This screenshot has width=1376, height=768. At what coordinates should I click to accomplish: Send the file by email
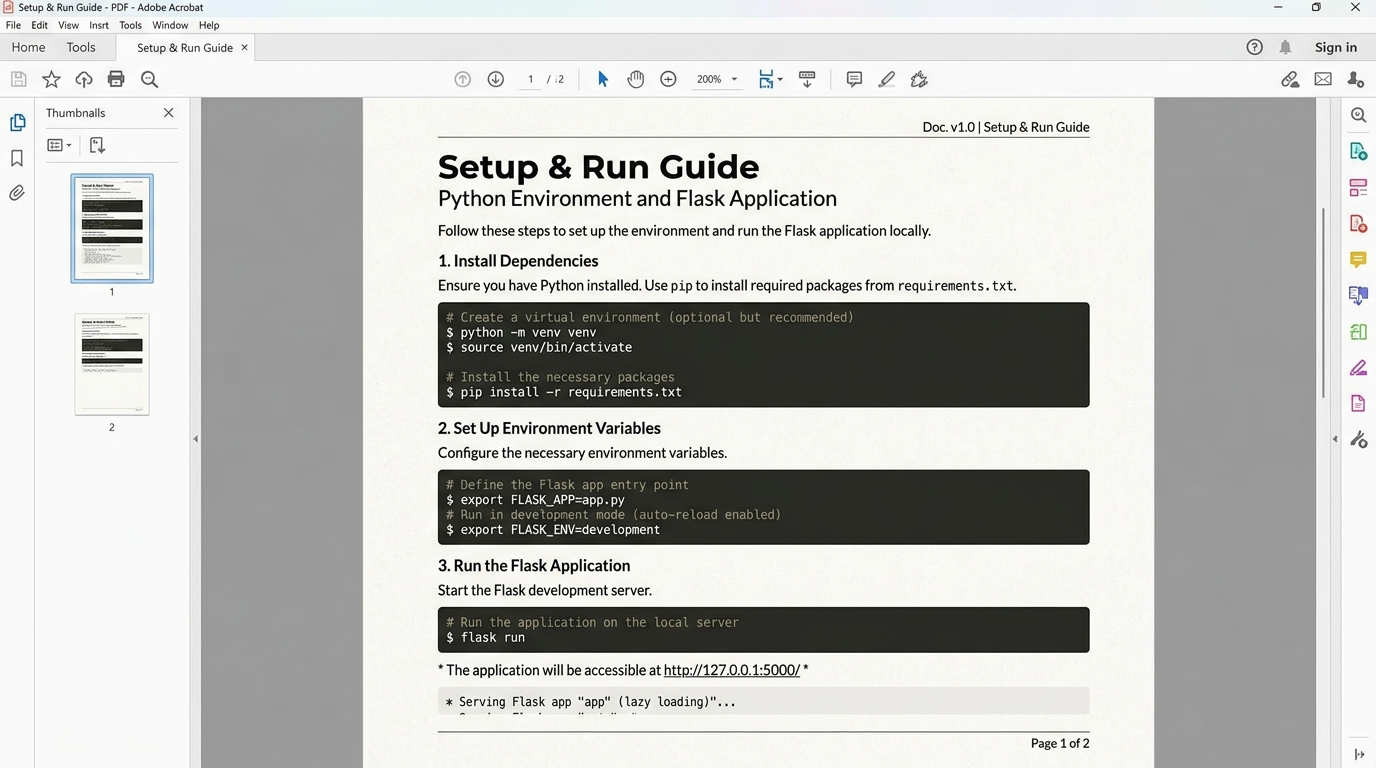tap(1323, 79)
